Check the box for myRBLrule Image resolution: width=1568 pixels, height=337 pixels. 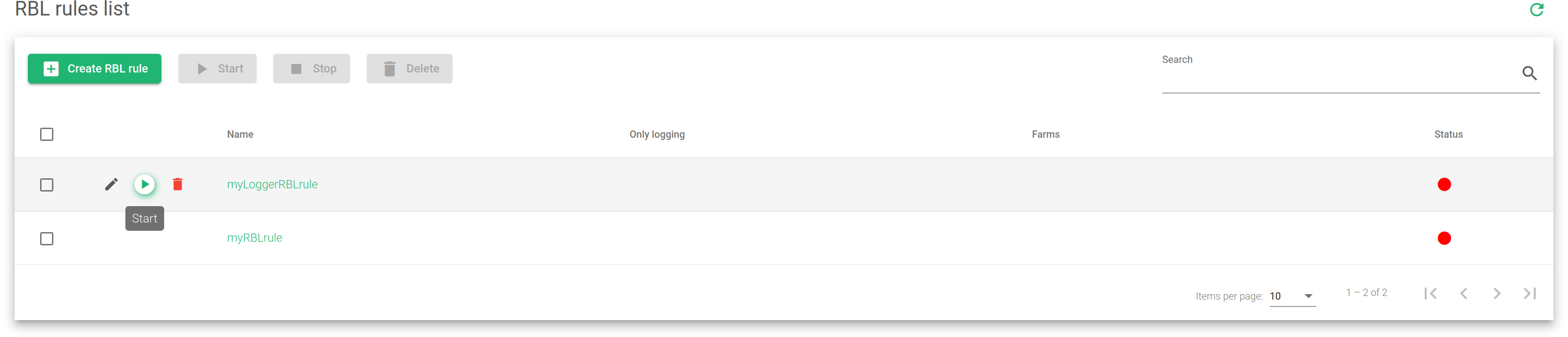click(x=47, y=238)
